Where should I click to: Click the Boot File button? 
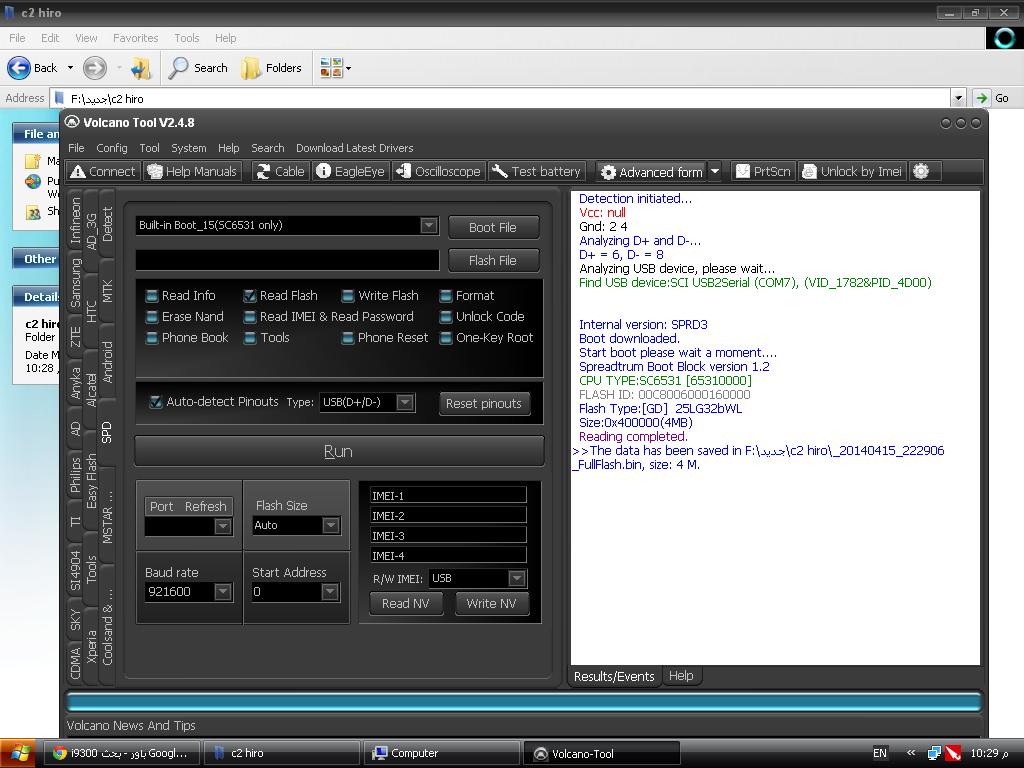[x=493, y=227]
